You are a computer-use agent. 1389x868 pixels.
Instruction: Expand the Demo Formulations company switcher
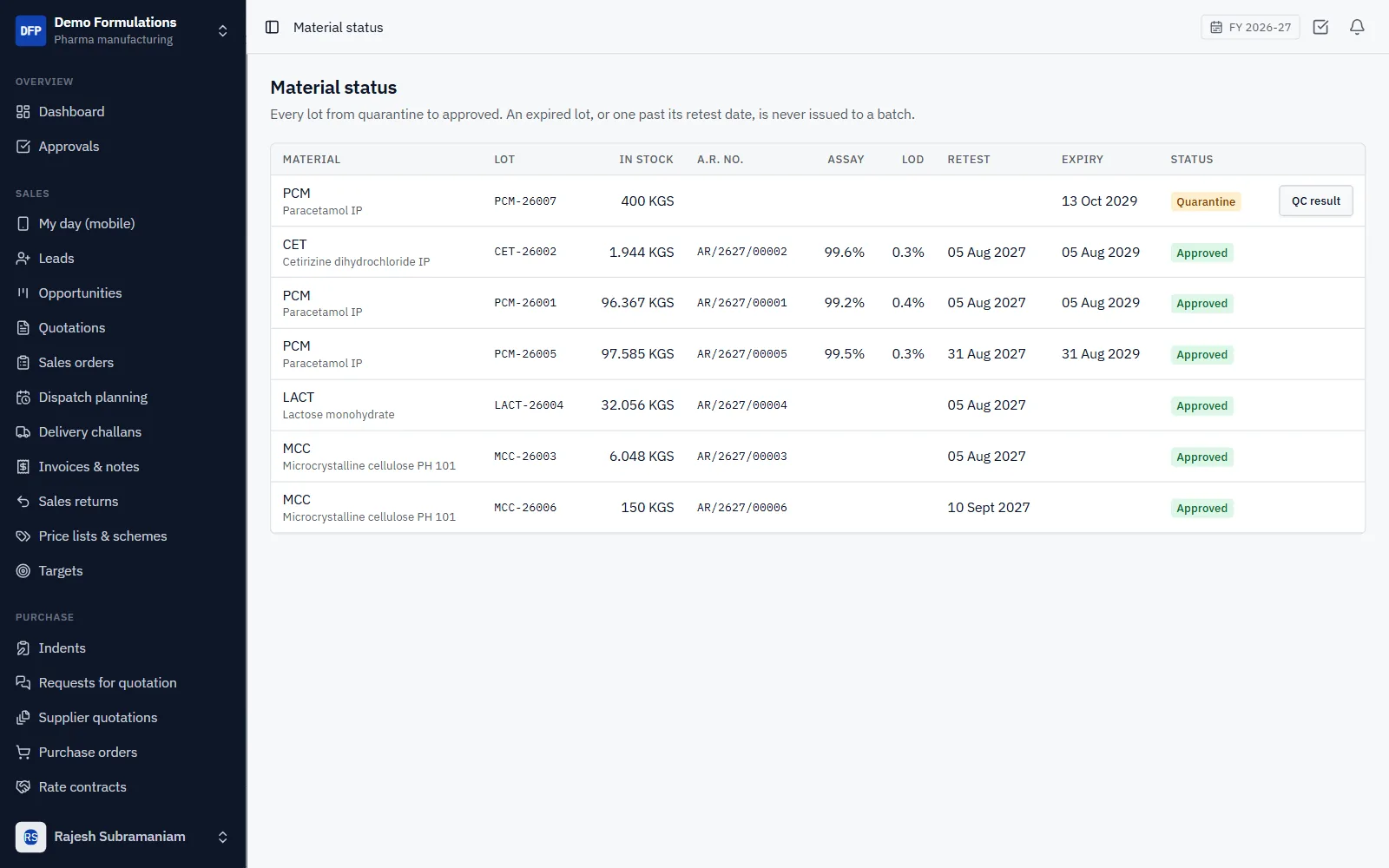tap(123, 30)
